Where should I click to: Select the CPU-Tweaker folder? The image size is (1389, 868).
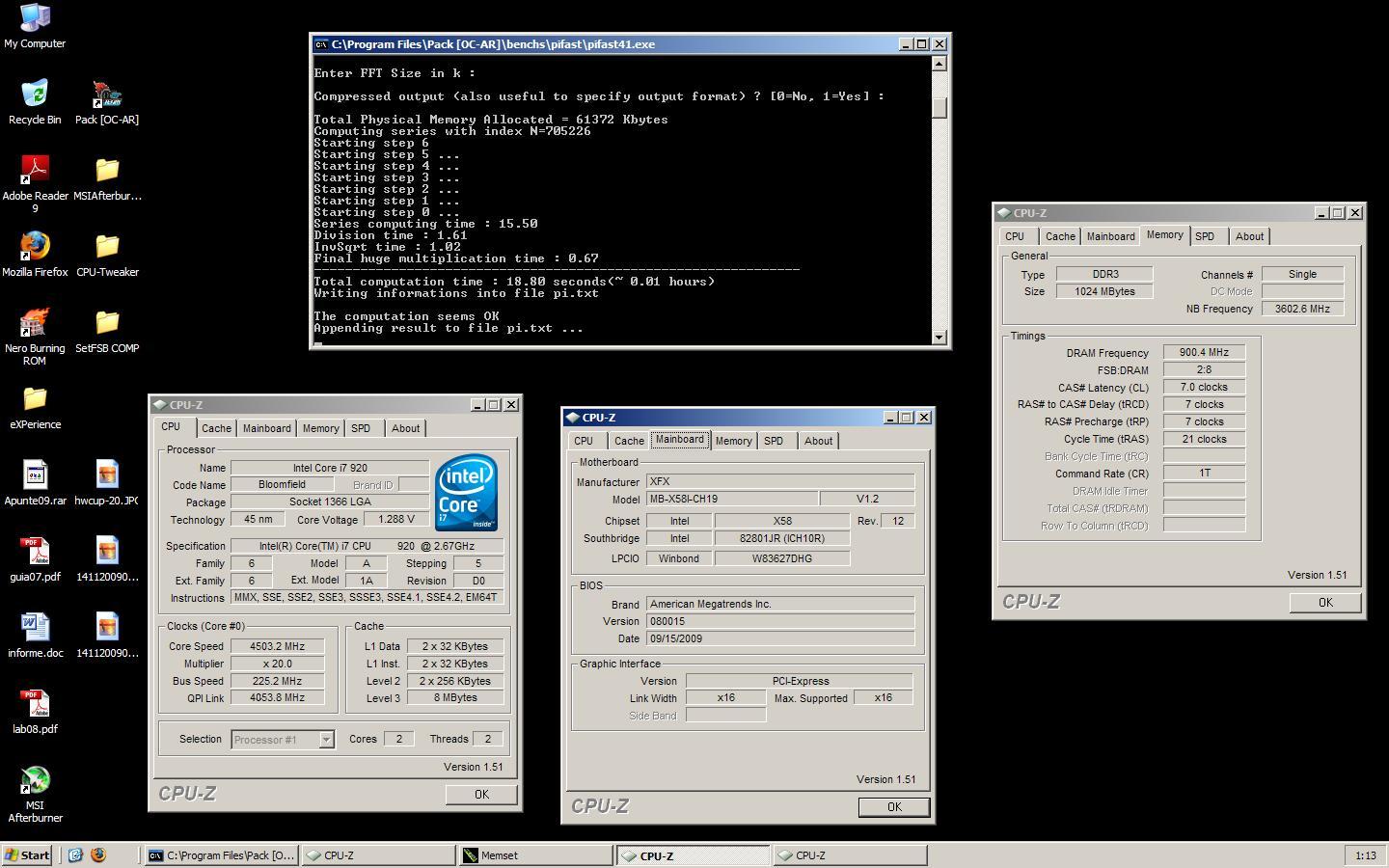pyautogui.click(x=107, y=255)
